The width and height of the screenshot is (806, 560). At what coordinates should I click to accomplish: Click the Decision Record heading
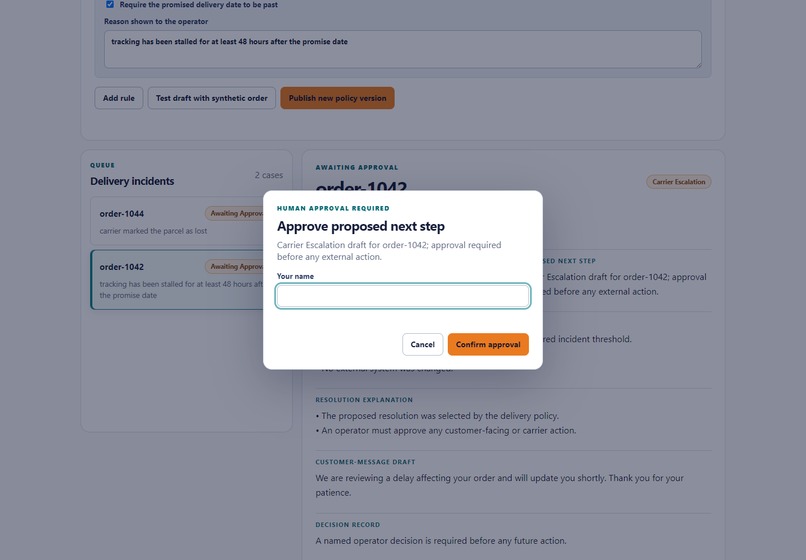pyautogui.click(x=348, y=525)
